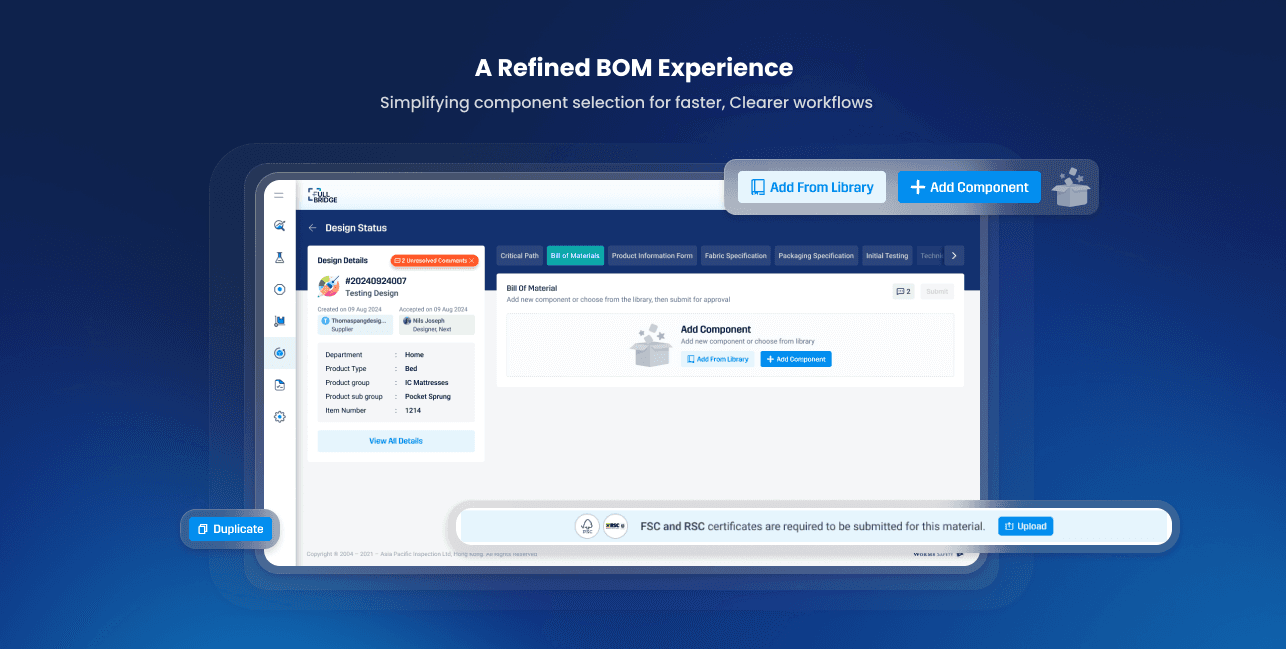Switch to the Critical Path tab
The width and height of the screenshot is (1286, 649).
[x=520, y=256]
